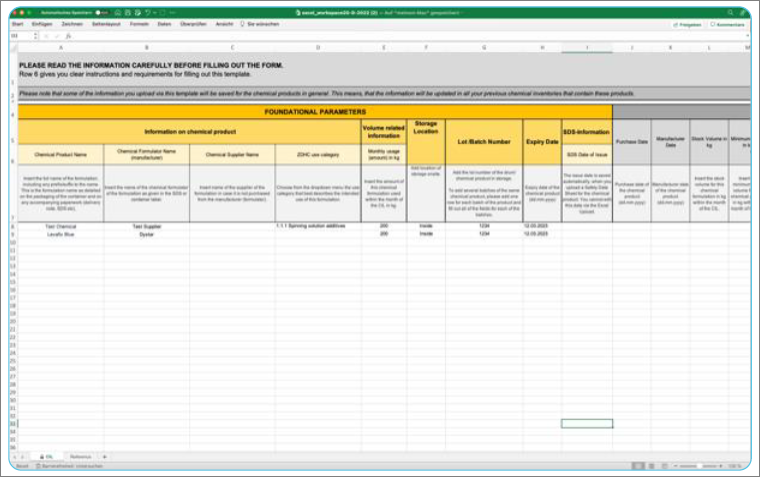Click the Name Box cell reference field
760x477 pixels.
point(20,36)
